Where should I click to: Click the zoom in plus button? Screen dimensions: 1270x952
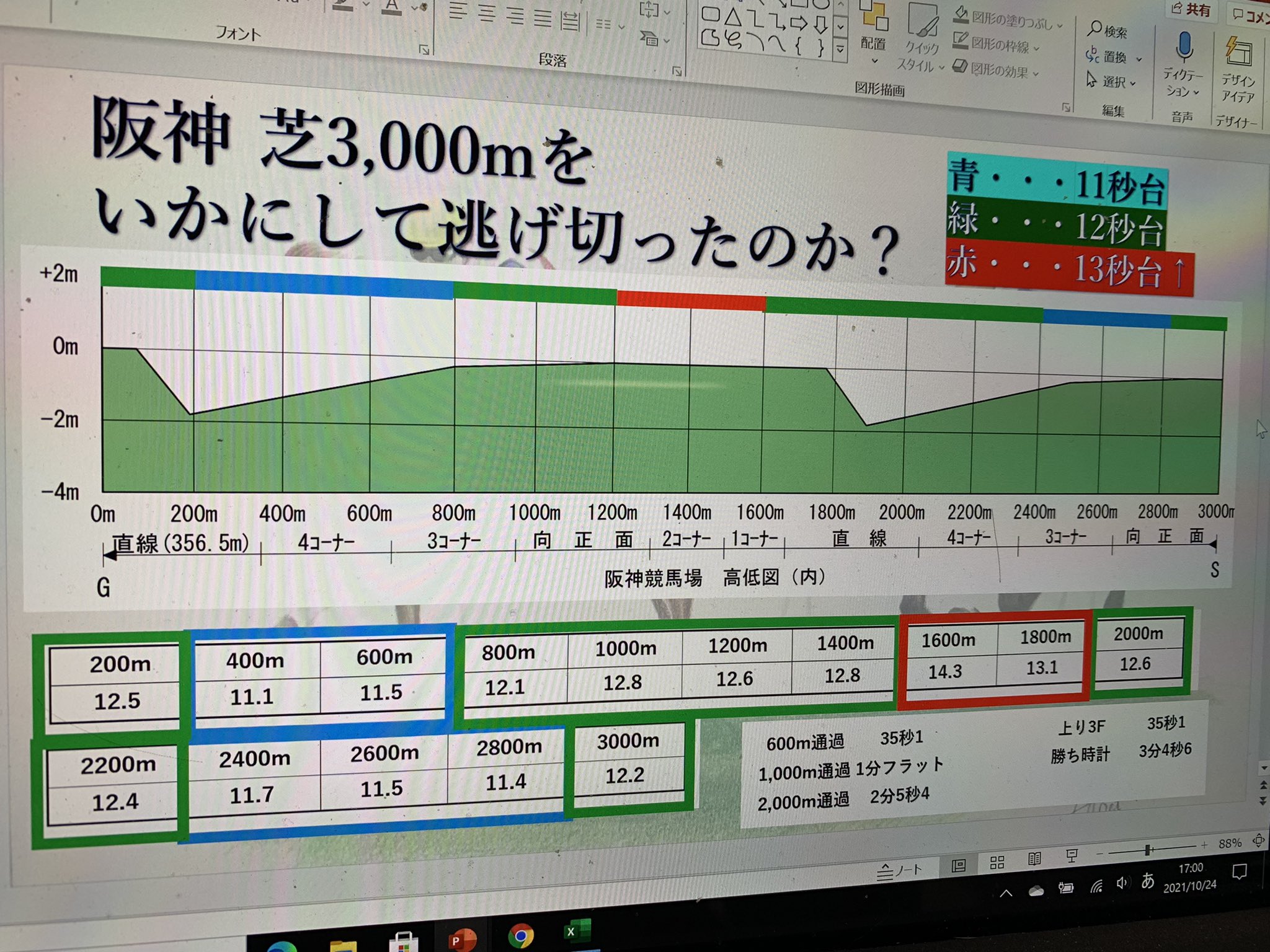1204,845
